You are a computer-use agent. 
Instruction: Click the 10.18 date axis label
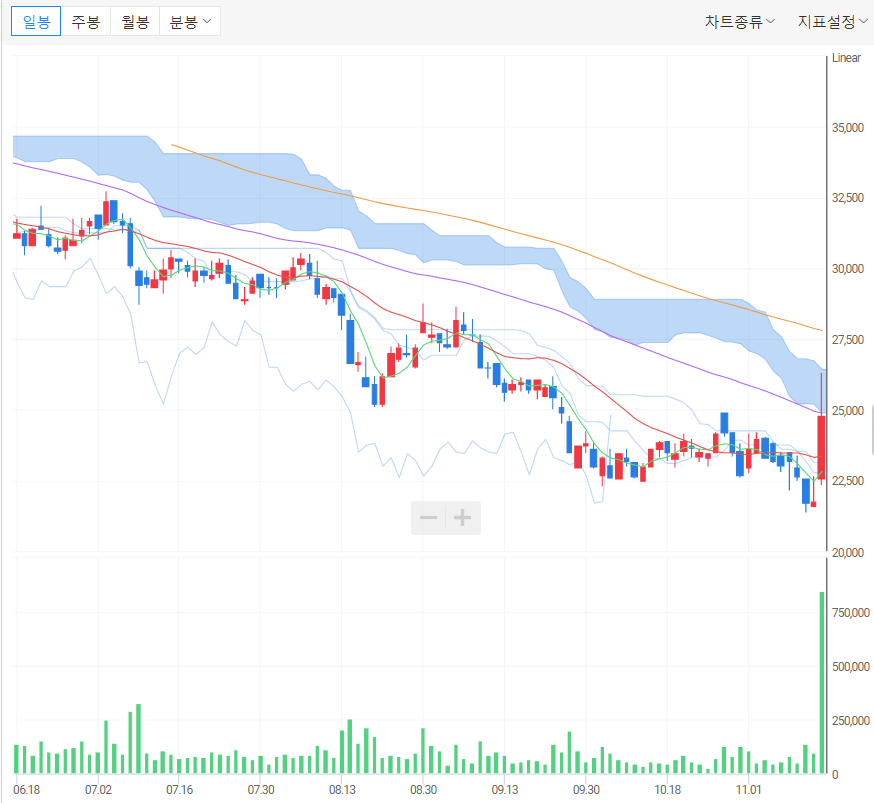click(x=668, y=790)
